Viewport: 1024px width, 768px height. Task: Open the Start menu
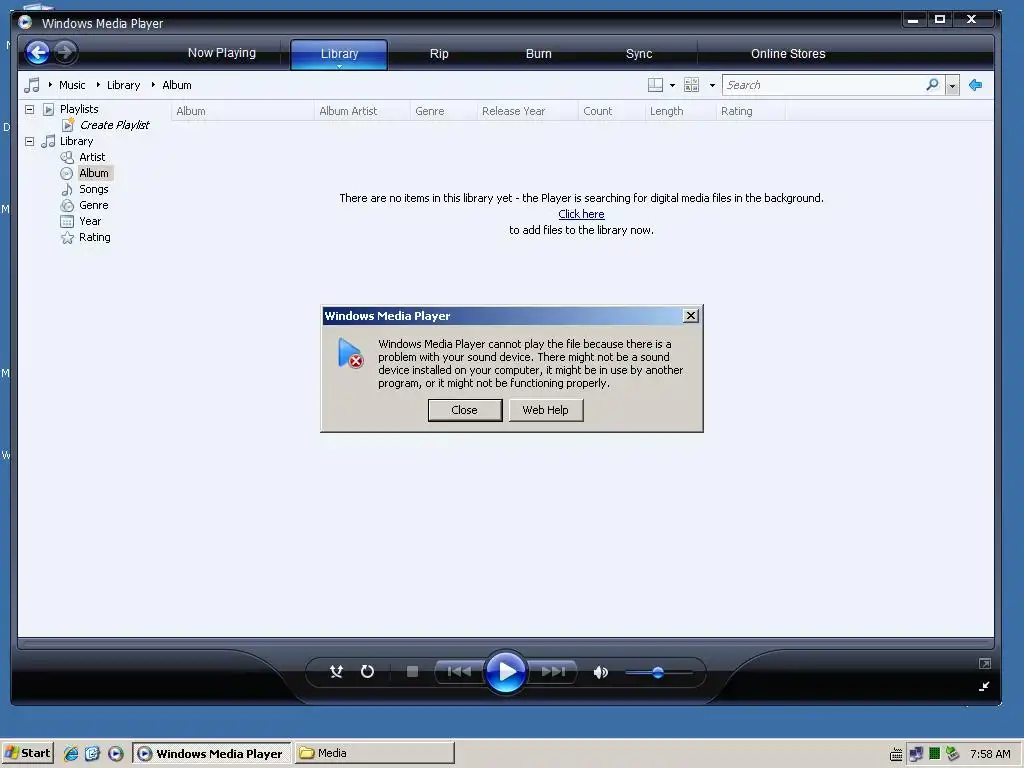[x=27, y=753]
